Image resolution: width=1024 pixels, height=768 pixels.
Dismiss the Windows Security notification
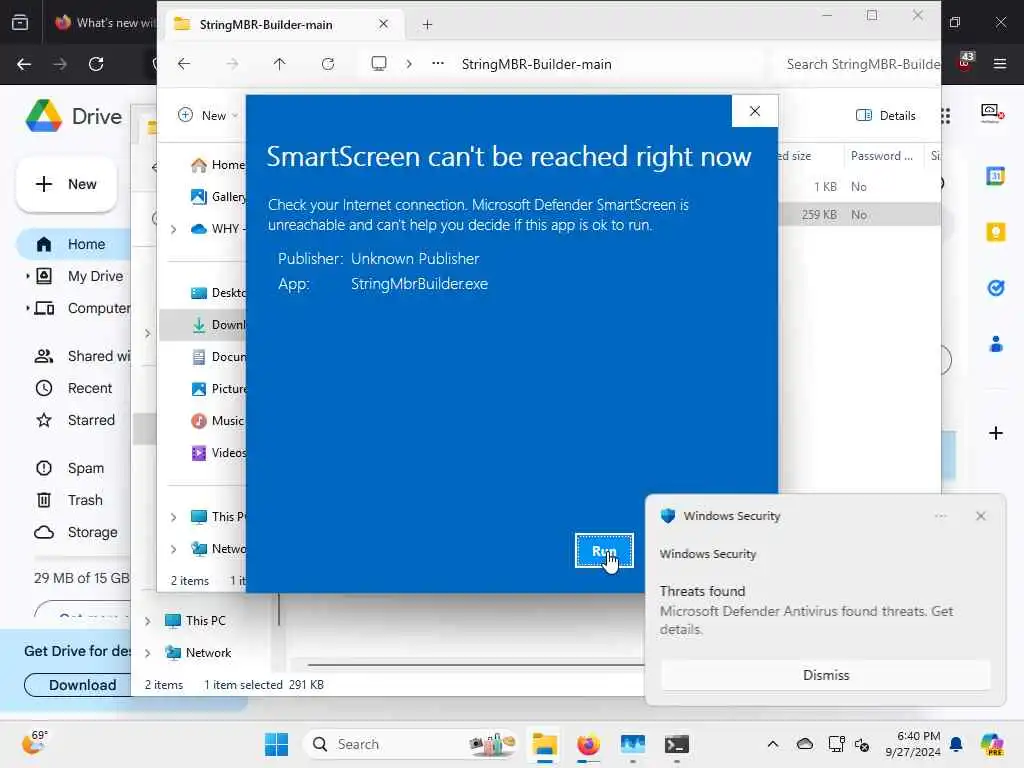(x=825, y=675)
